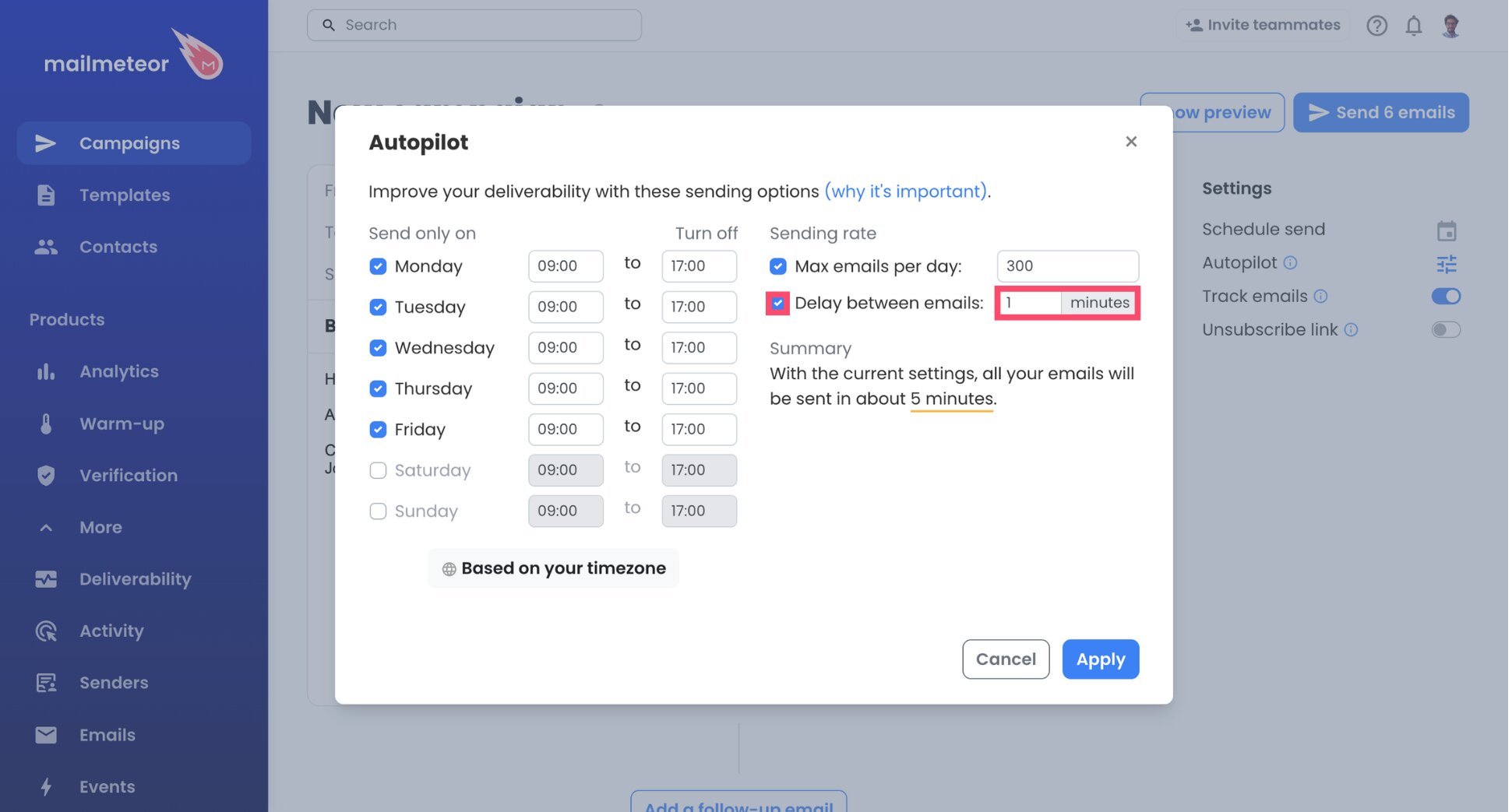Image resolution: width=1512 pixels, height=812 pixels.
Task: Uncheck Wednesday checkbox
Action: tap(378, 348)
